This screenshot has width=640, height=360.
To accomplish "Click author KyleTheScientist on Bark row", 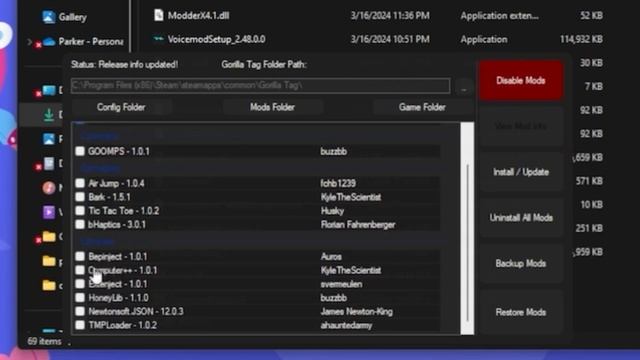I will point(351,197).
